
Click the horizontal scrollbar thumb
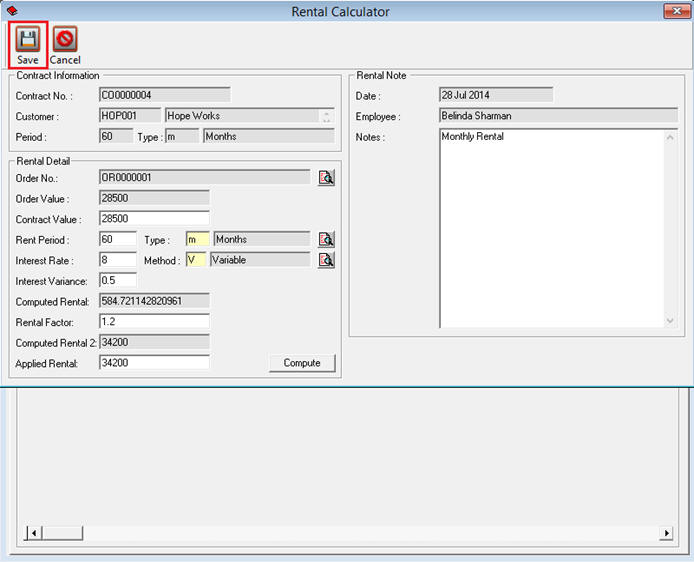coord(62,533)
